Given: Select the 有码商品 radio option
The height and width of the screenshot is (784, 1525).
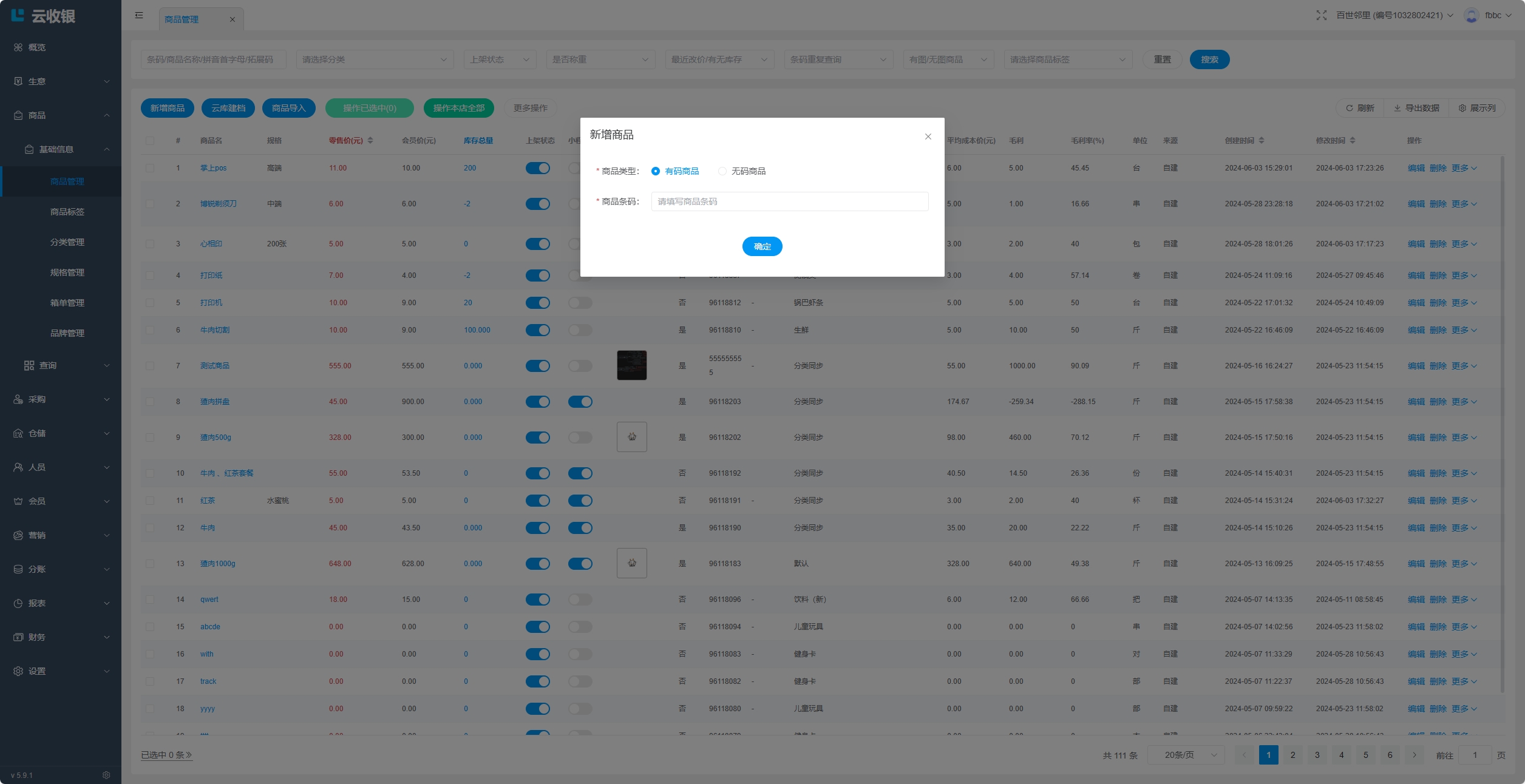Looking at the screenshot, I should (x=656, y=171).
